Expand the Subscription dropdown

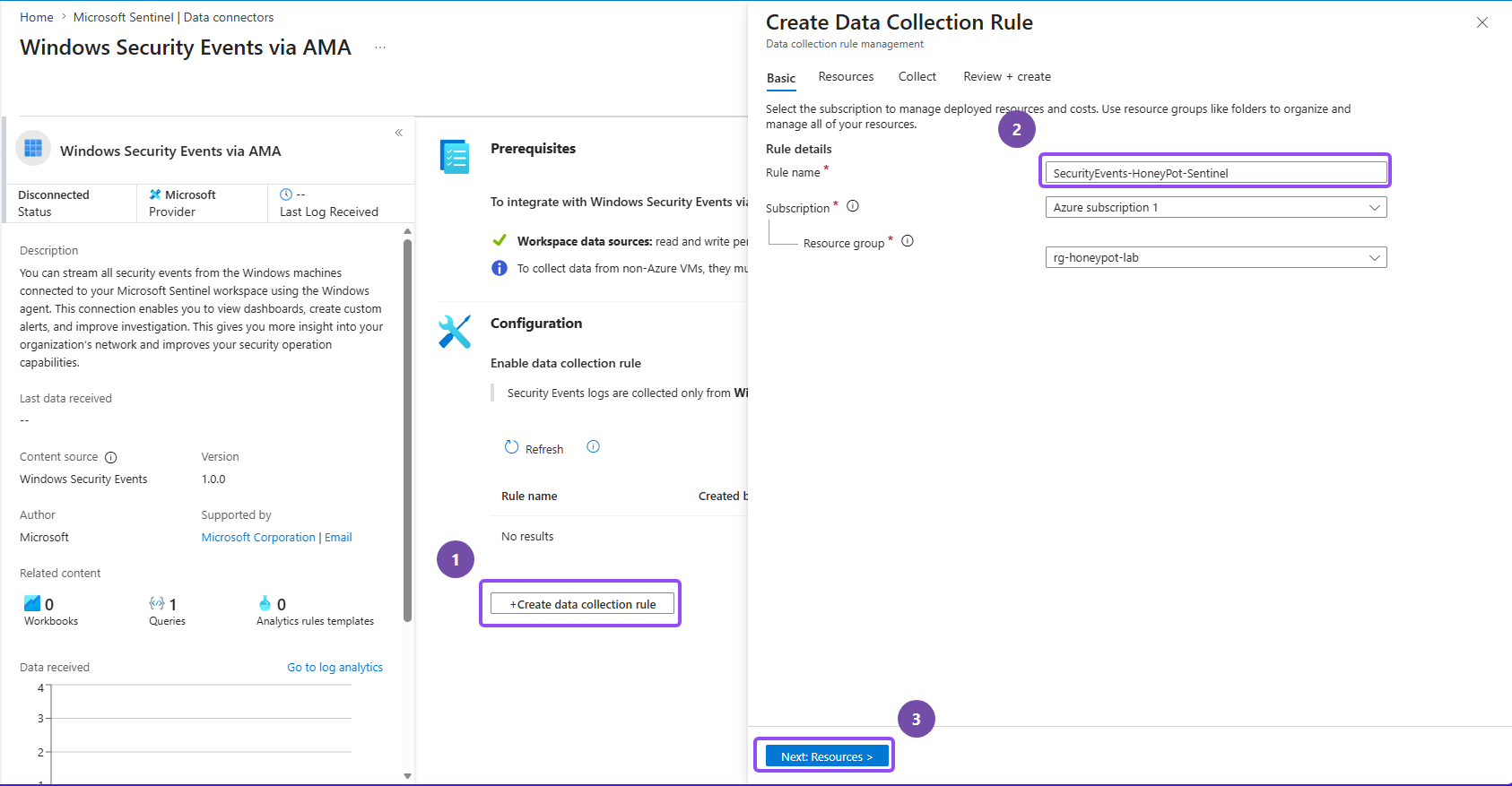pyautogui.click(x=1216, y=208)
